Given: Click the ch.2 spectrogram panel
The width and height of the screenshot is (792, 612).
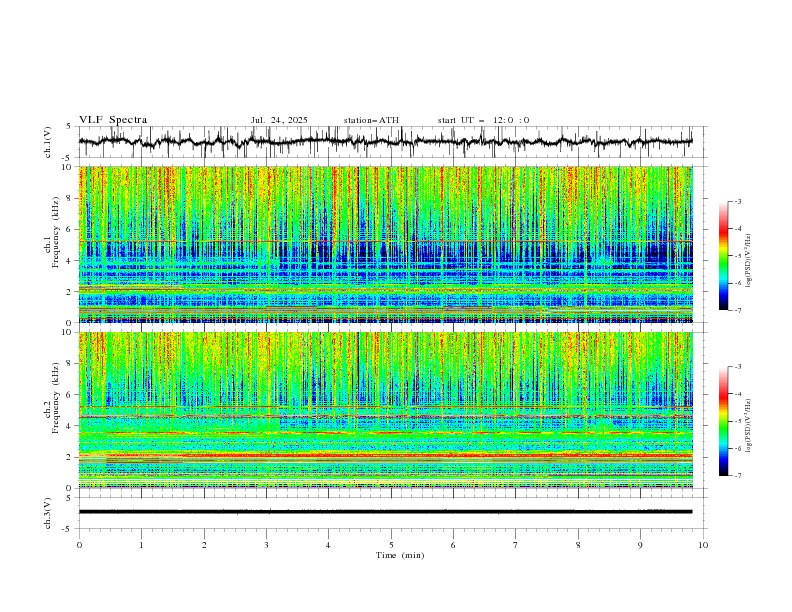Looking at the screenshot, I should tap(386, 410).
